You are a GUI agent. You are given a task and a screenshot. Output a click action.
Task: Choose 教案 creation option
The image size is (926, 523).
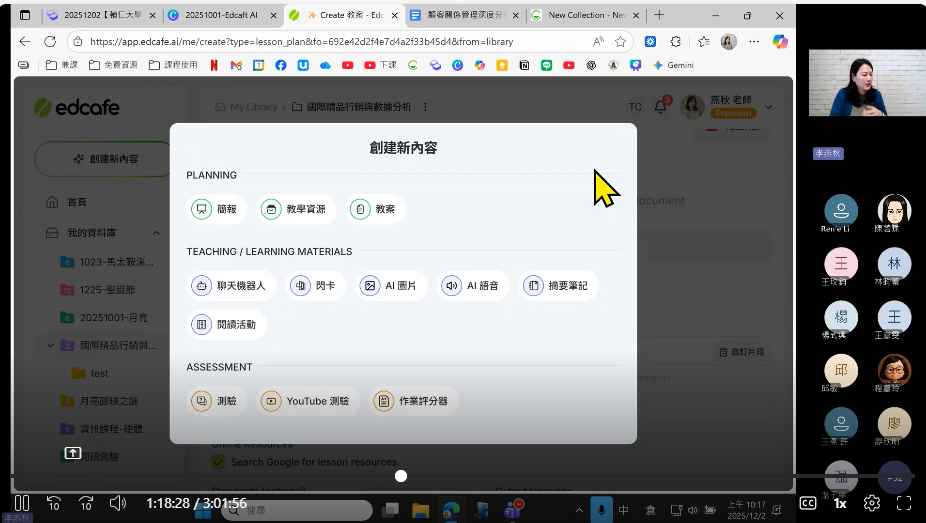[x=375, y=209]
